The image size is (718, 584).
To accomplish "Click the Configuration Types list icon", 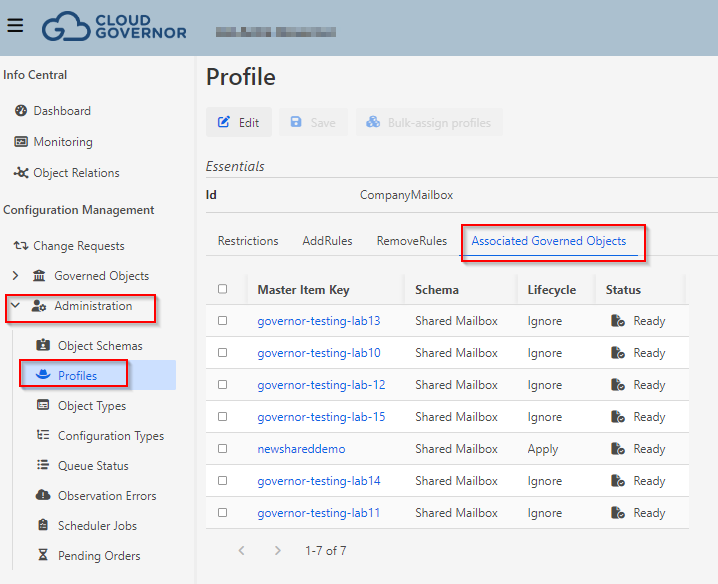I will point(43,435).
